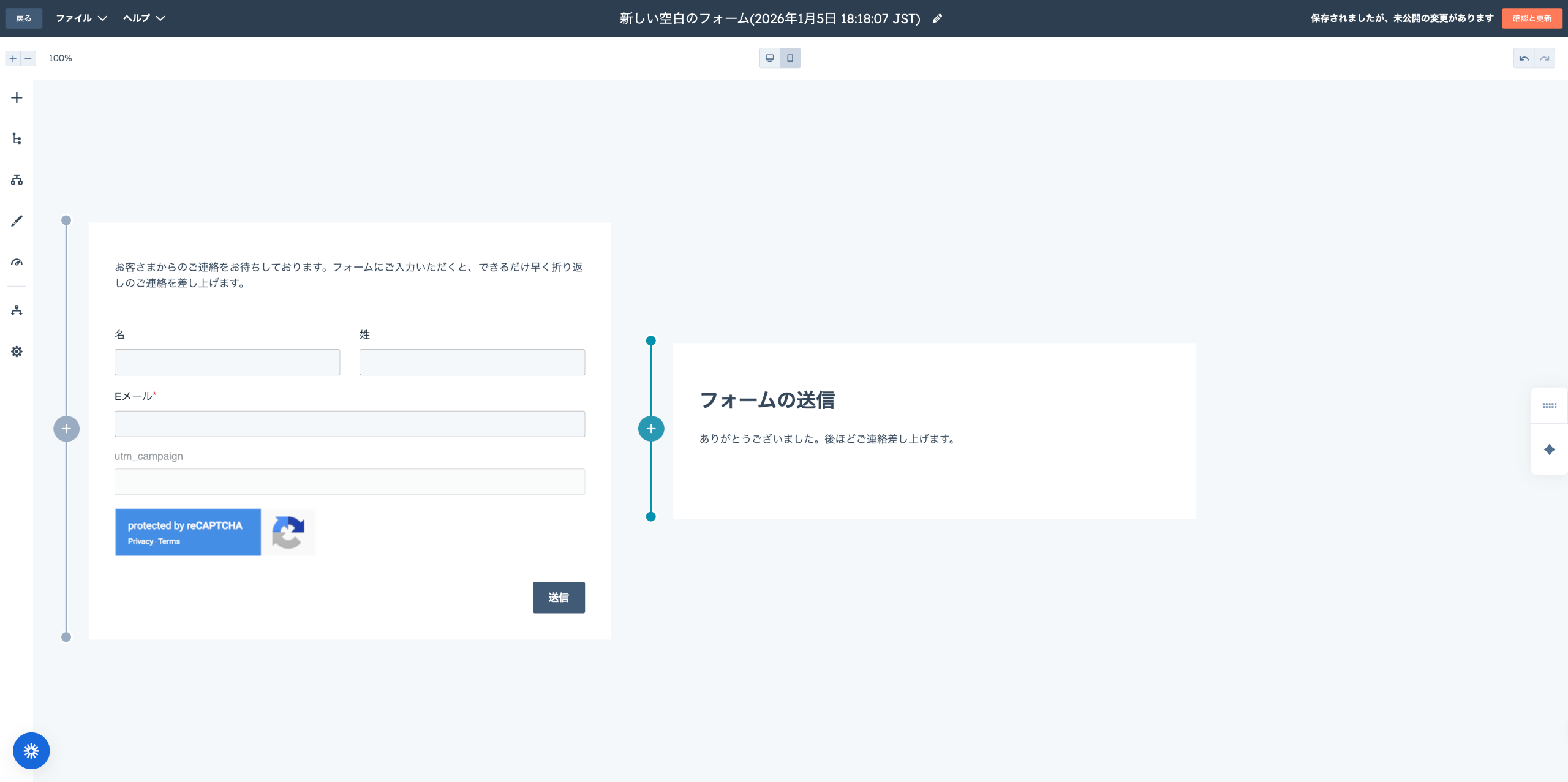
Task: Open the gauge performance sidebar icon
Action: [x=17, y=262]
